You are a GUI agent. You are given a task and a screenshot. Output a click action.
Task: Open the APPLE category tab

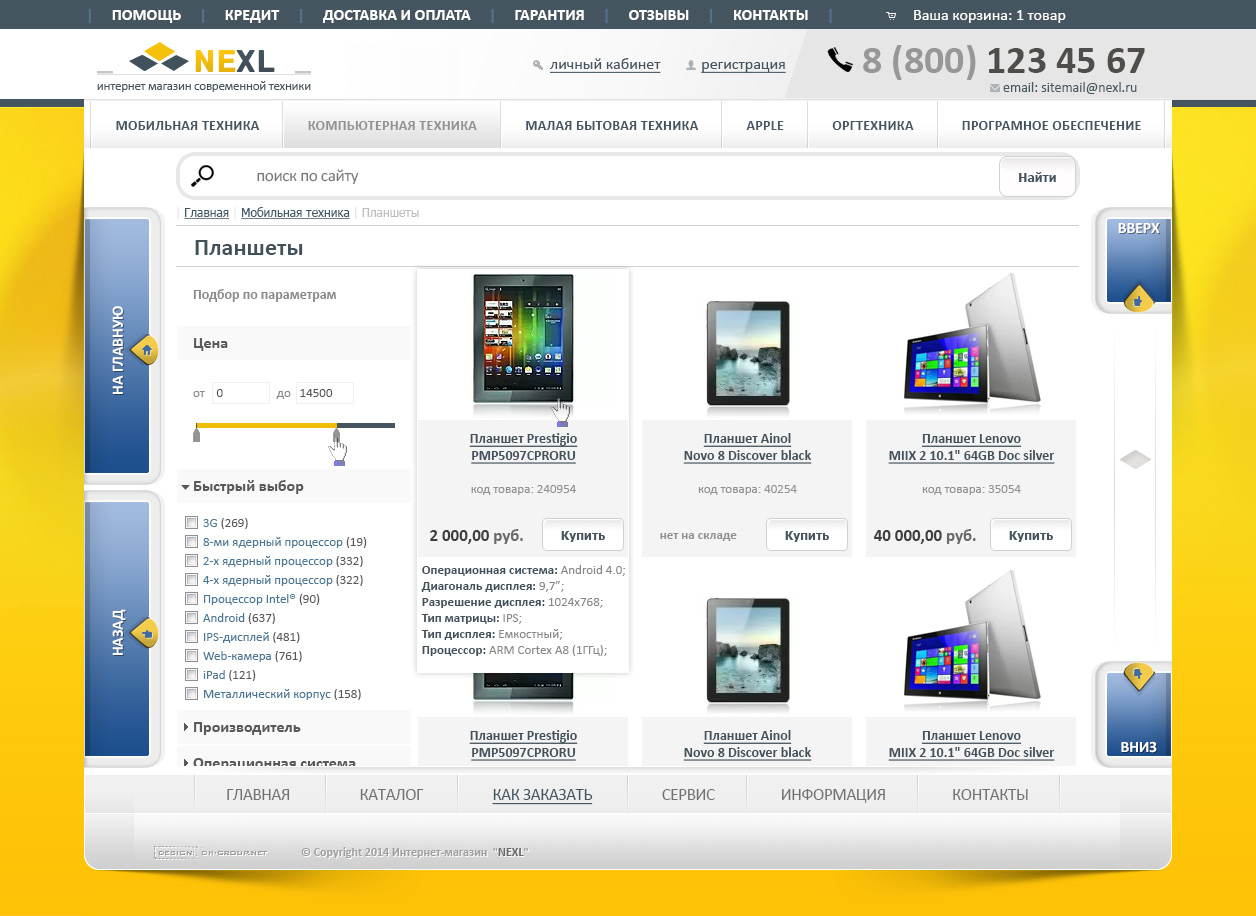click(765, 125)
